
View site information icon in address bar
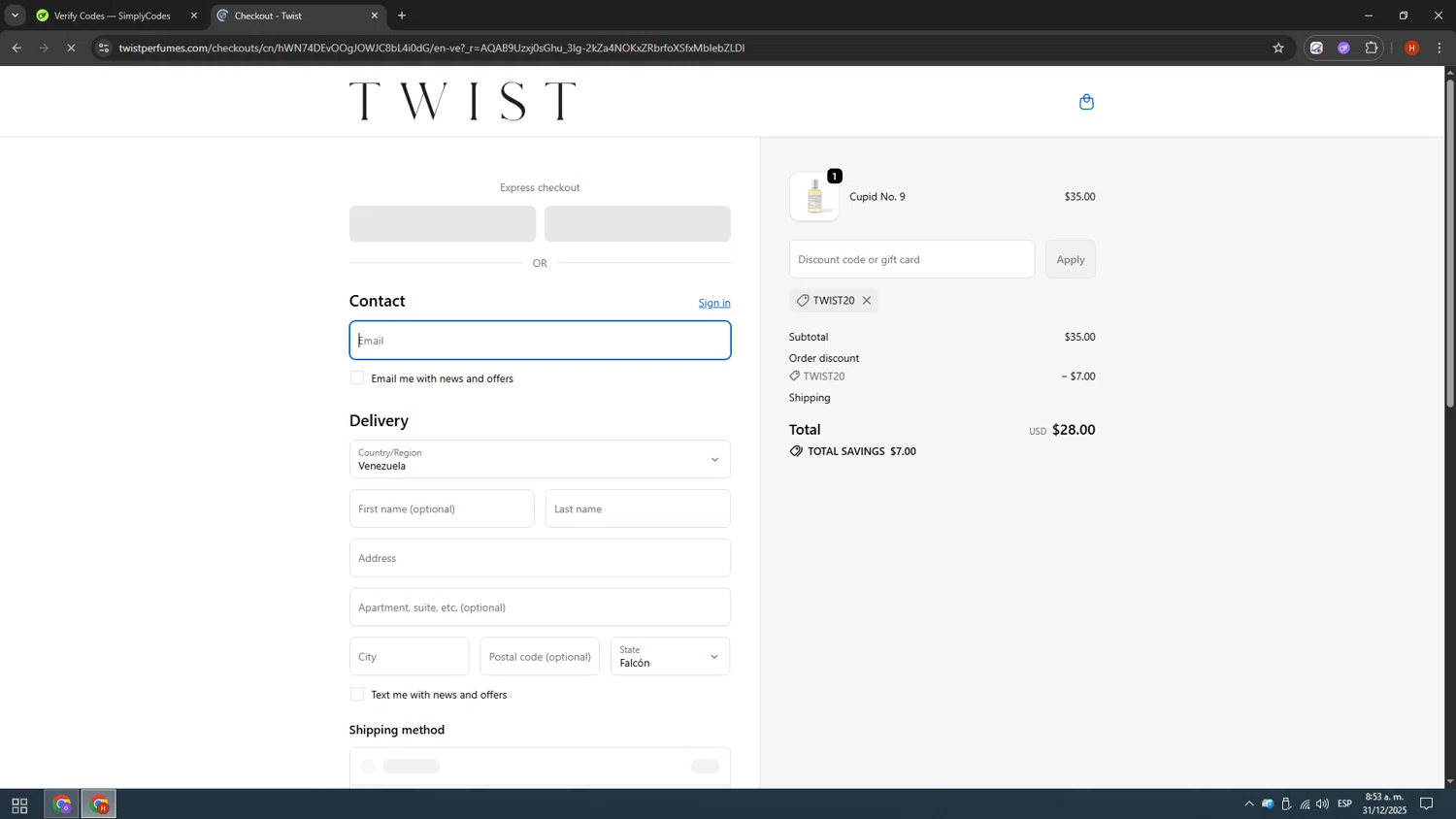tap(104, 48)
